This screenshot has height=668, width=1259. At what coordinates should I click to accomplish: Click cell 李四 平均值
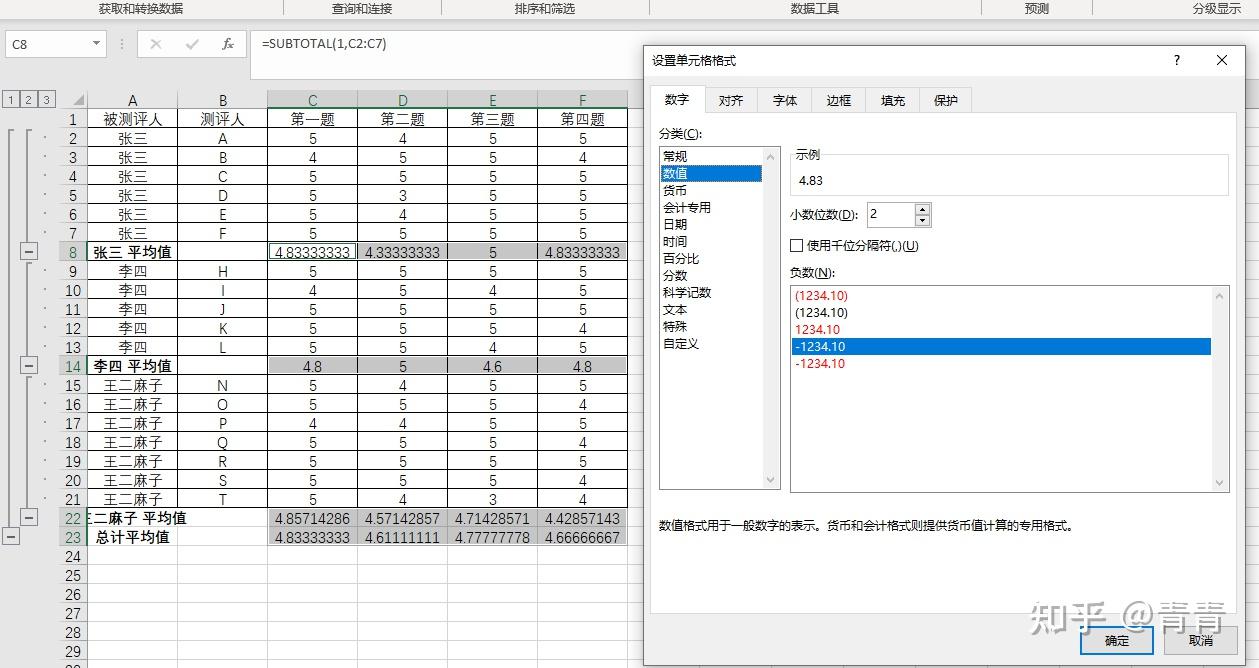tap(133, 366)
